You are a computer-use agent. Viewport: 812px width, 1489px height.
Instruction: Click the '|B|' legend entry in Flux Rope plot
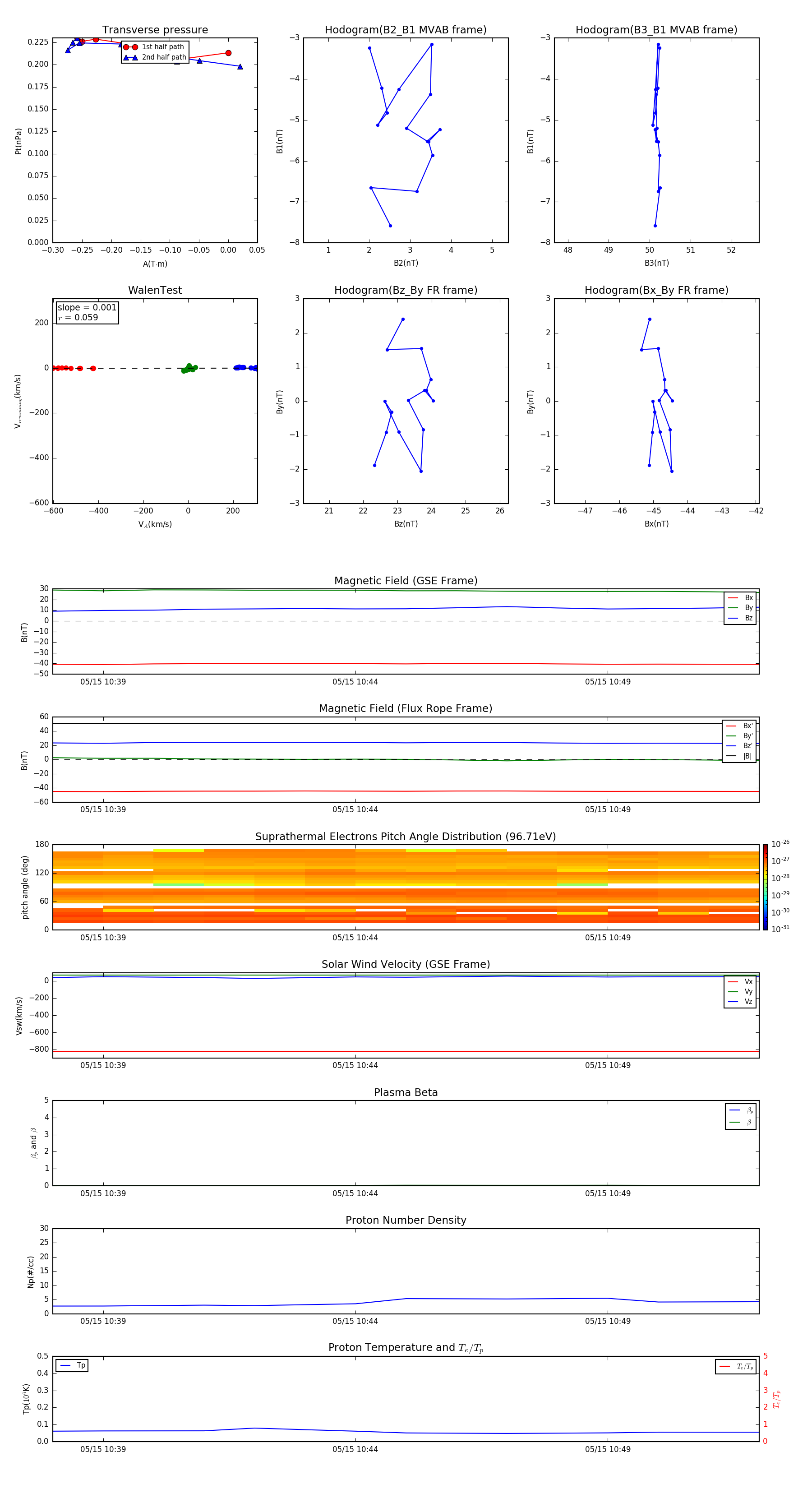(740, 756)
